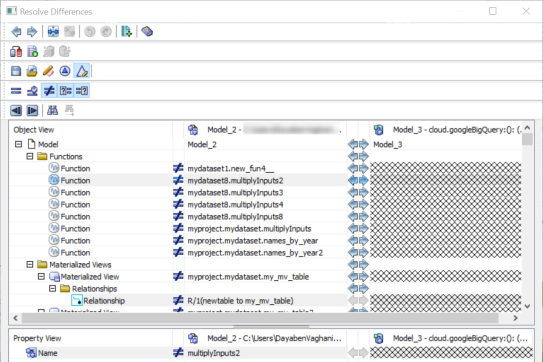This screenshot has width=543, height=362.
Task: Click the open folder icon
Action: point(32,71)
